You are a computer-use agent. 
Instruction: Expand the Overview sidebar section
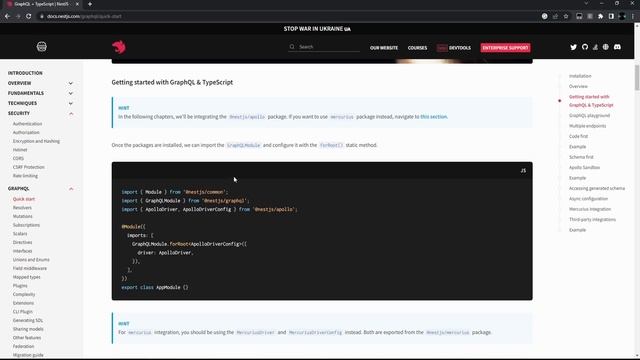point(71,83)
